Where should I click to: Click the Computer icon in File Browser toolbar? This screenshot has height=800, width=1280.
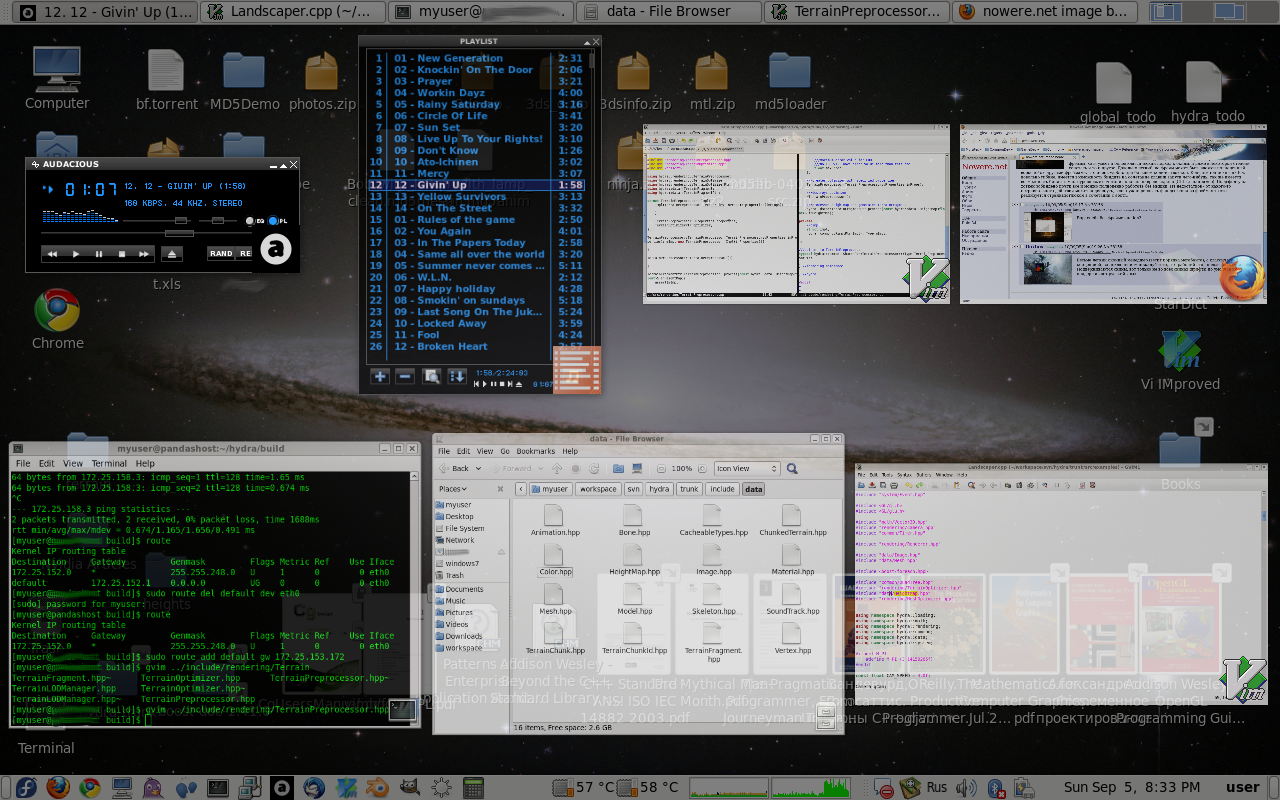636,468
